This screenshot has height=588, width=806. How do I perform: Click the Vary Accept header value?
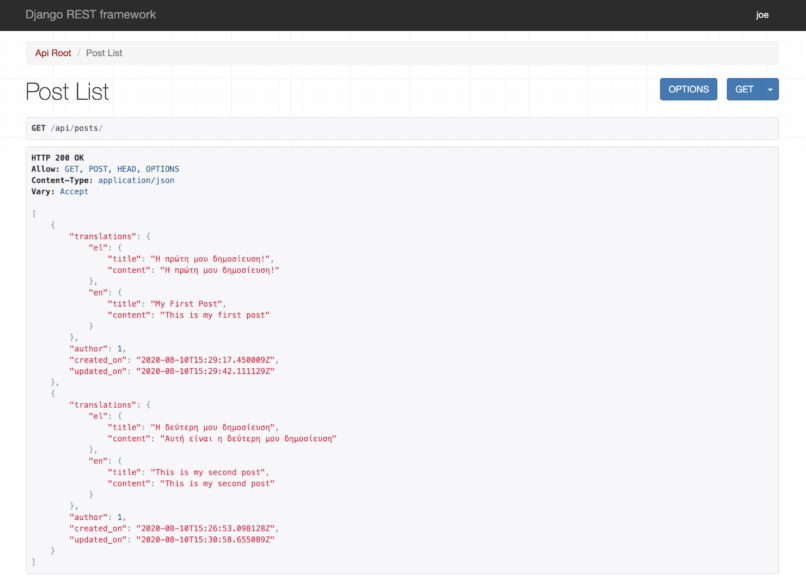pos(74,192)
